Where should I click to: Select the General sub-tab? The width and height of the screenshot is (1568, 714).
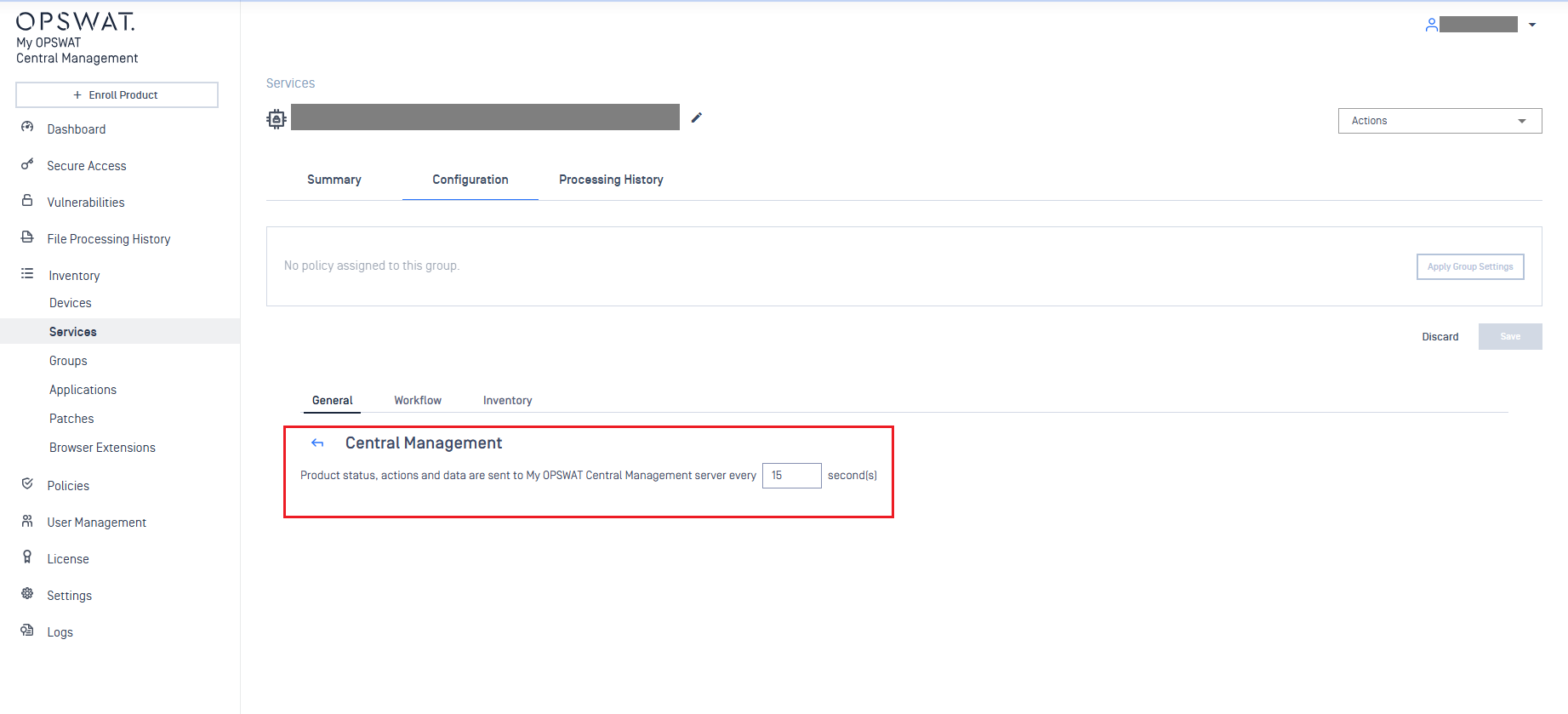pyautogui.click(x=333, y=401)
